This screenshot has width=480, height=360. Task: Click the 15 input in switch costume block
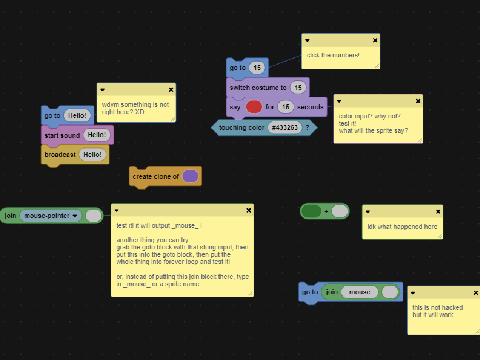point(298,87)
